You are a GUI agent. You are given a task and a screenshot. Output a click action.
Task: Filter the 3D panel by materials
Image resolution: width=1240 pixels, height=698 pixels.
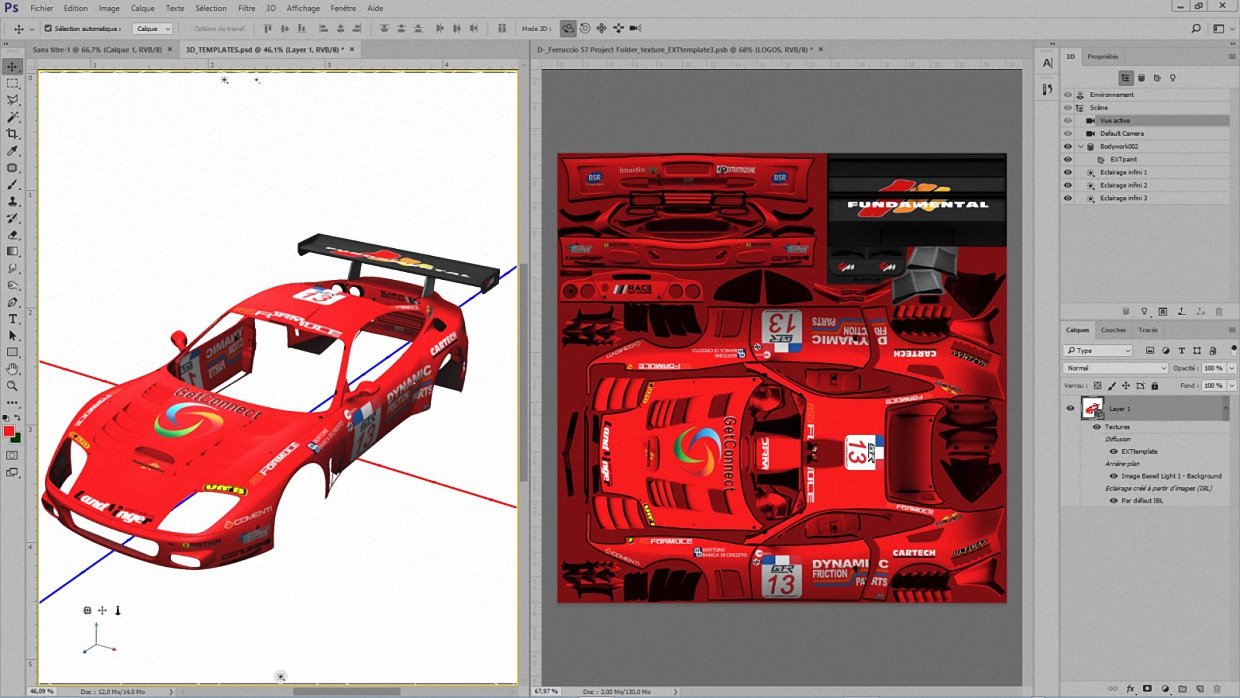pos(1157,78)
